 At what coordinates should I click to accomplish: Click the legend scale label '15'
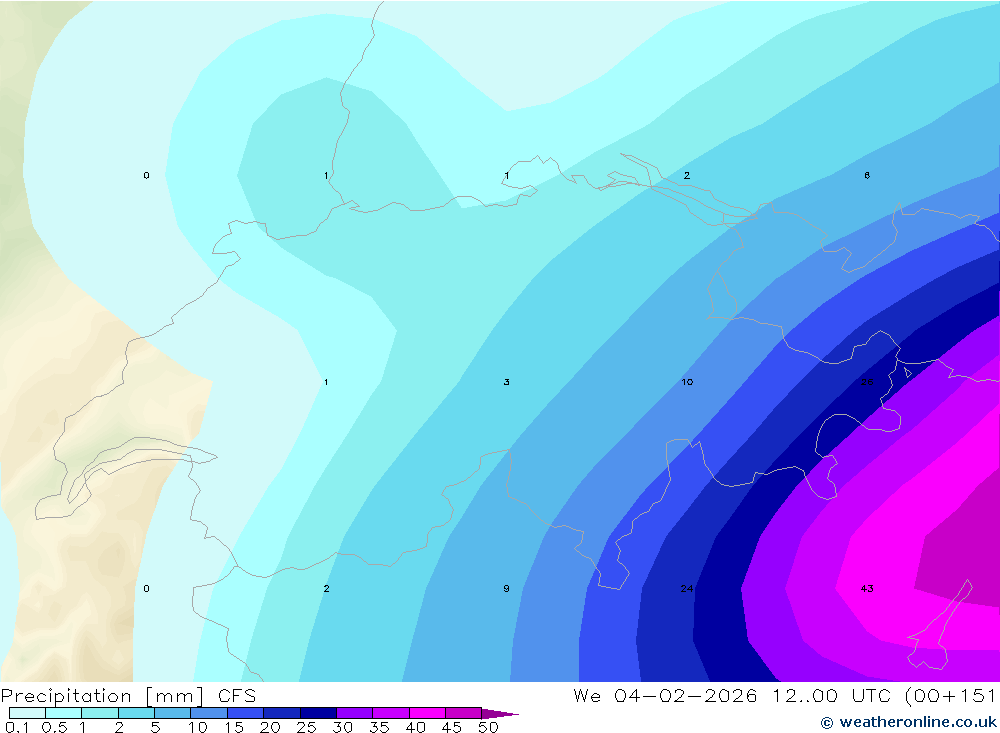coord(234,727)
